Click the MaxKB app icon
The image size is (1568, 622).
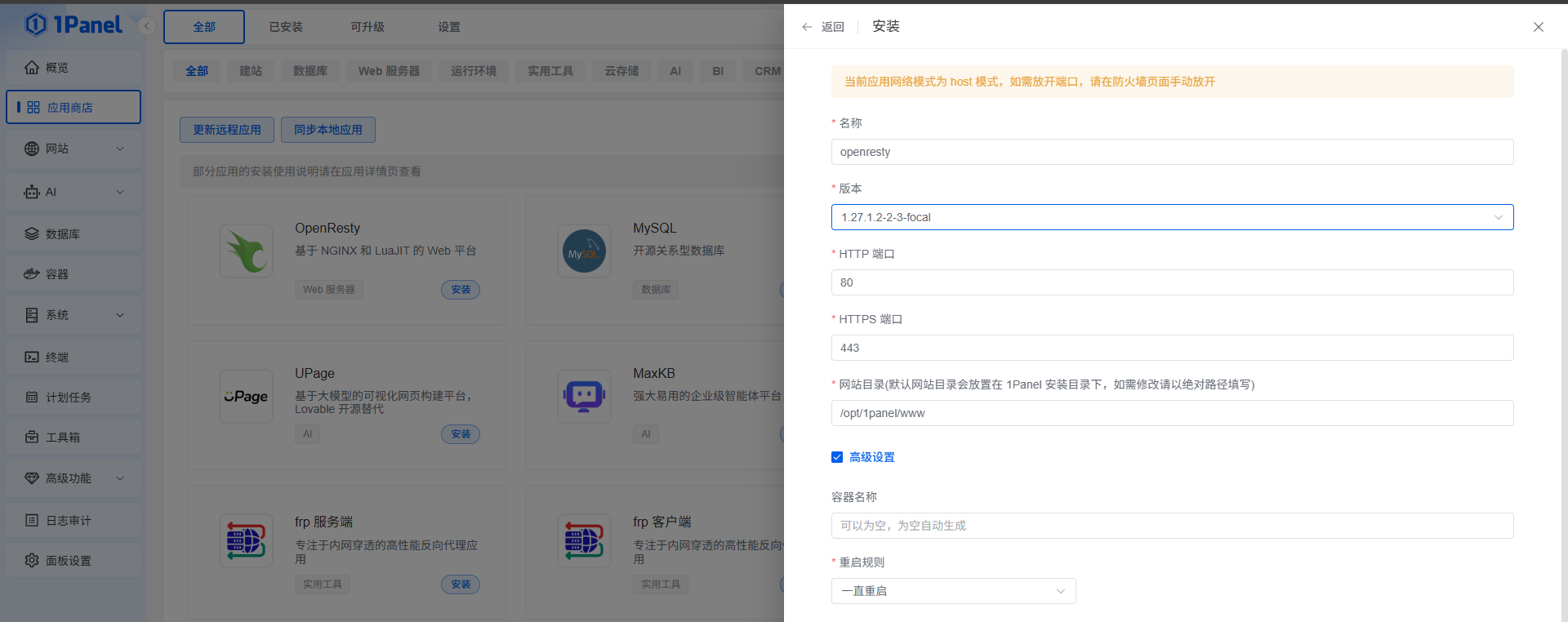pos(584,397)
